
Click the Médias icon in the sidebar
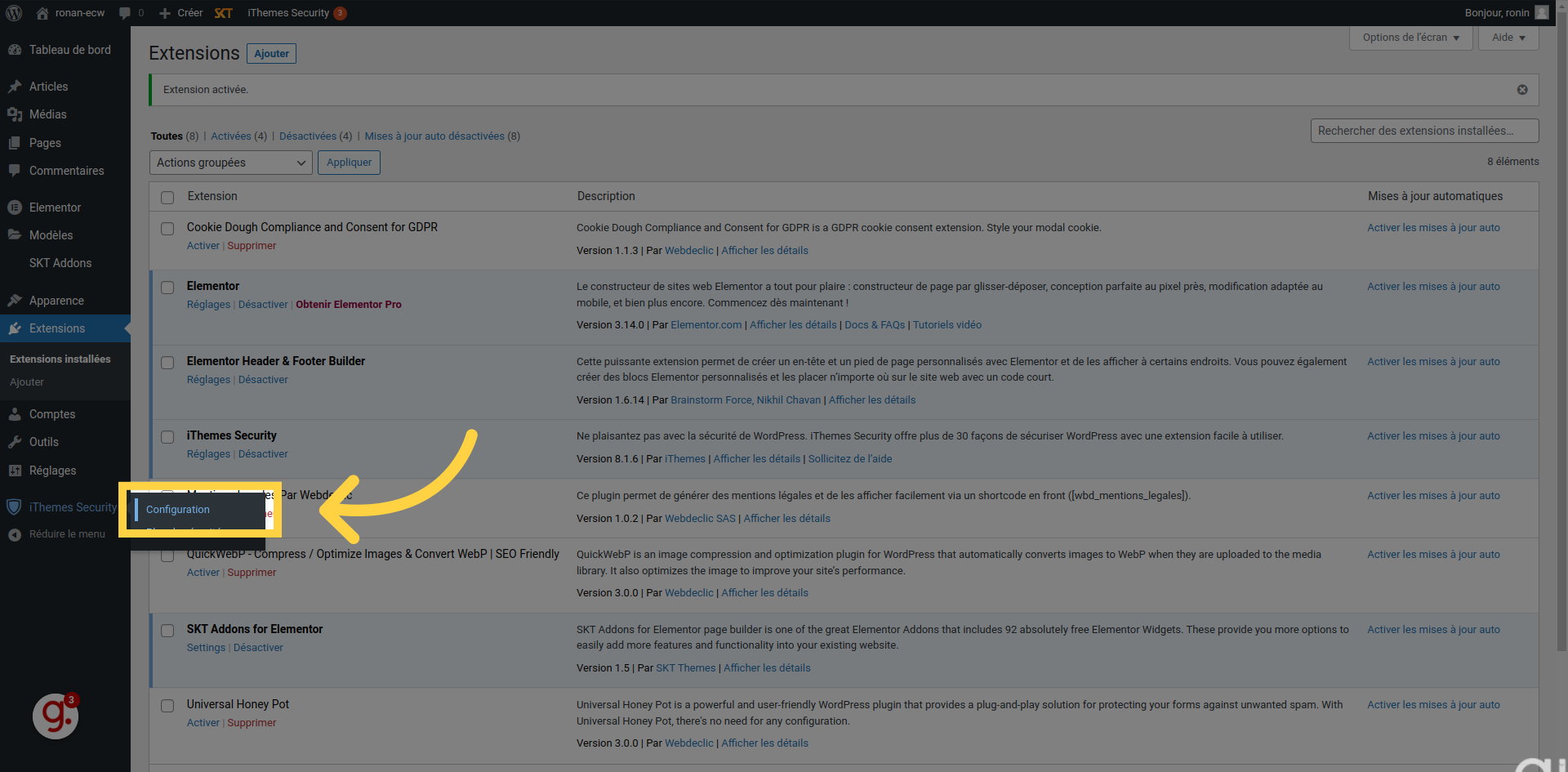point(15,114)
